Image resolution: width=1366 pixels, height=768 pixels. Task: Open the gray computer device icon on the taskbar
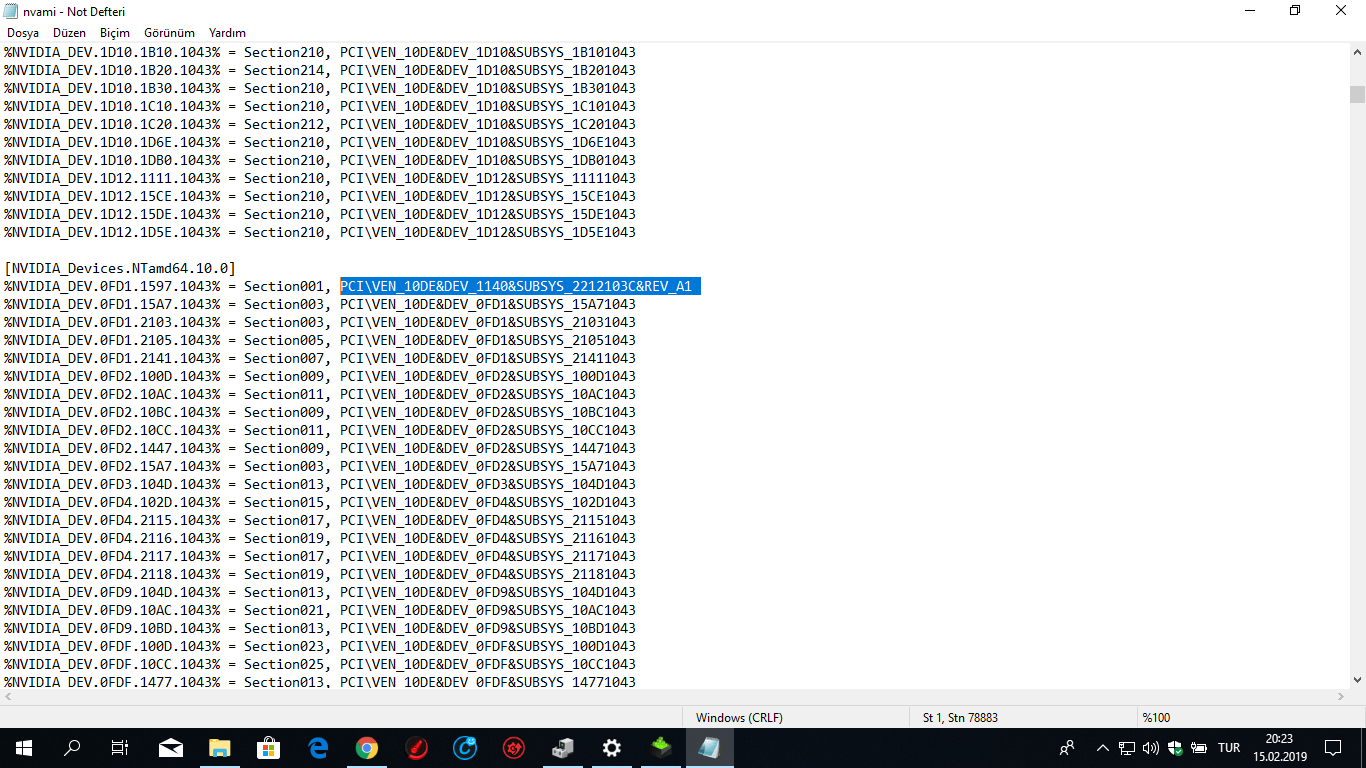click(563, 747)
